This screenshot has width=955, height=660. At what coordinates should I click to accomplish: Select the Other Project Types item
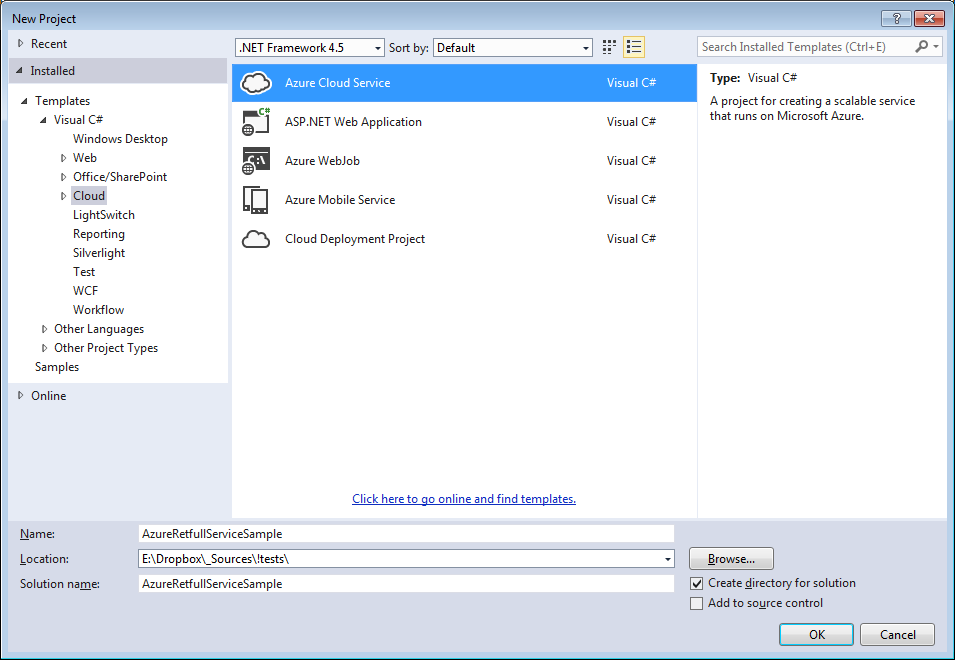[106, 348]
